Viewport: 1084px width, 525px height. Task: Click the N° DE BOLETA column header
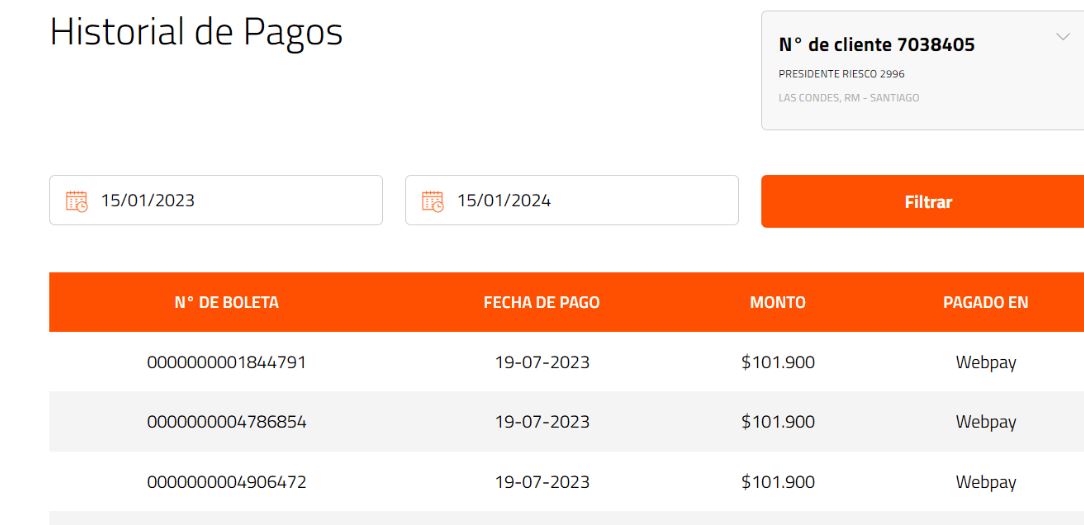(227, 302)
